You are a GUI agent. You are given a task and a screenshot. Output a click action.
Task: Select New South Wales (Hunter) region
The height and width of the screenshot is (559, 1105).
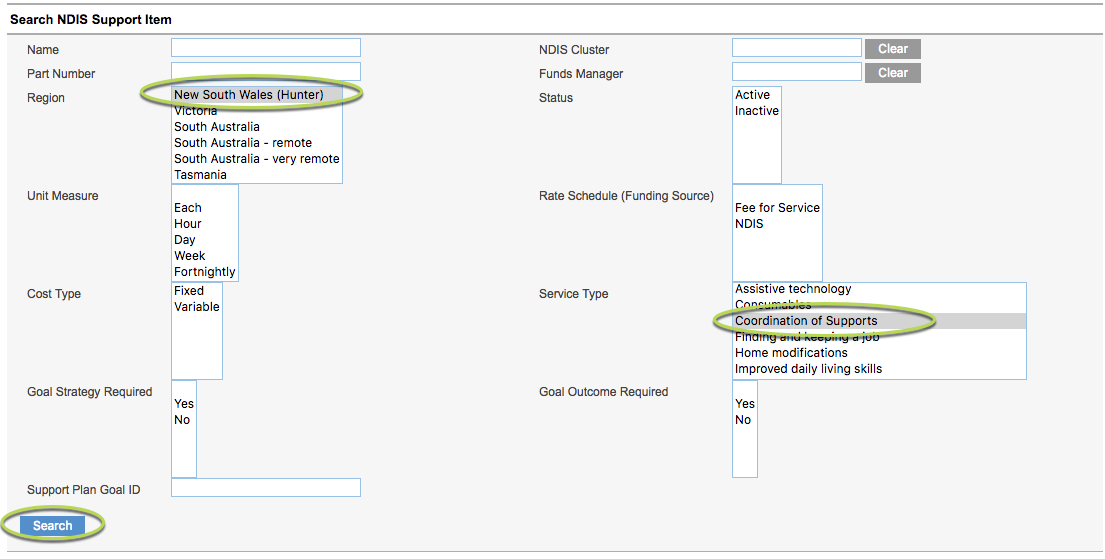pos(257,94)
